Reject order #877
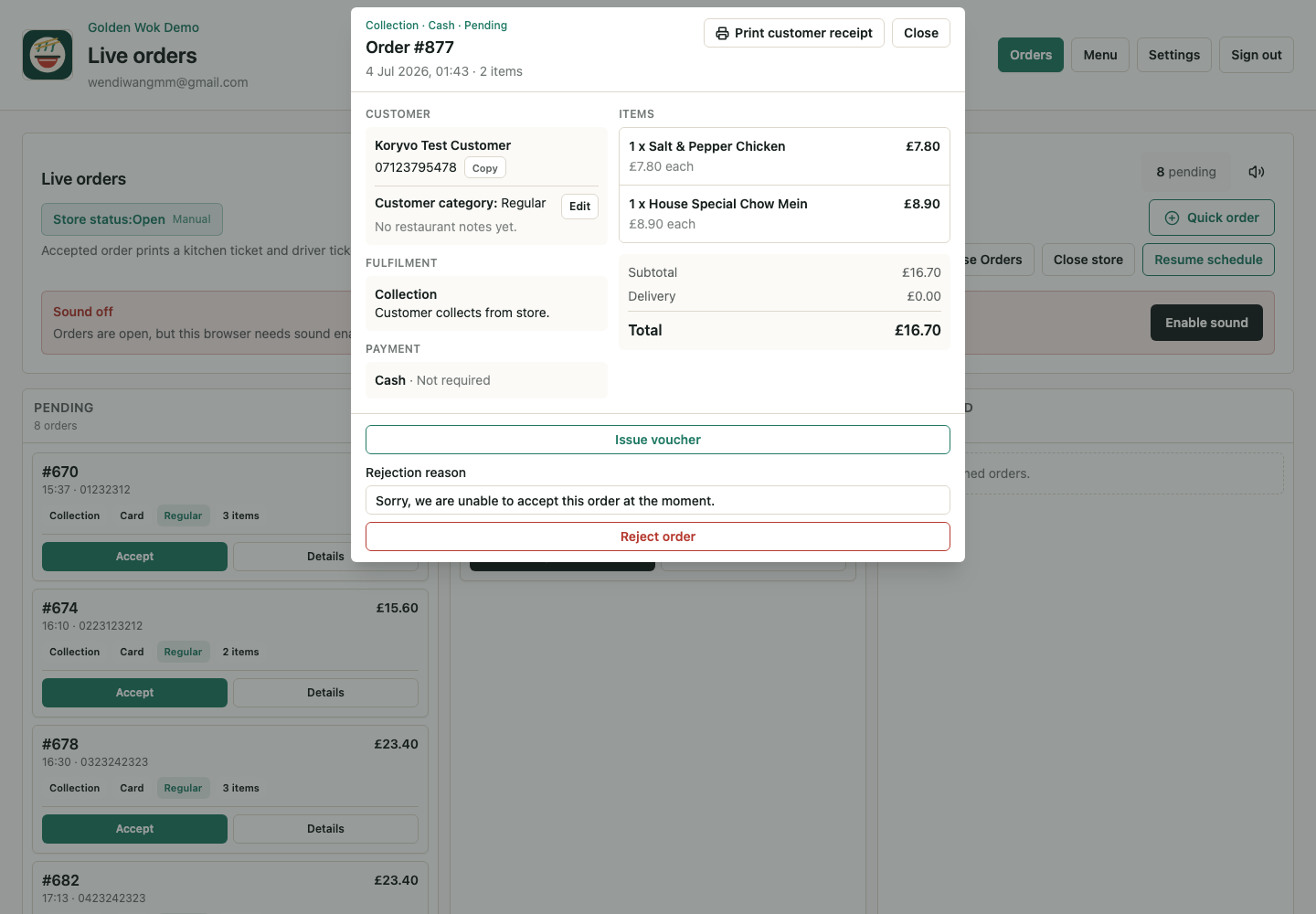 click(658, 537)
